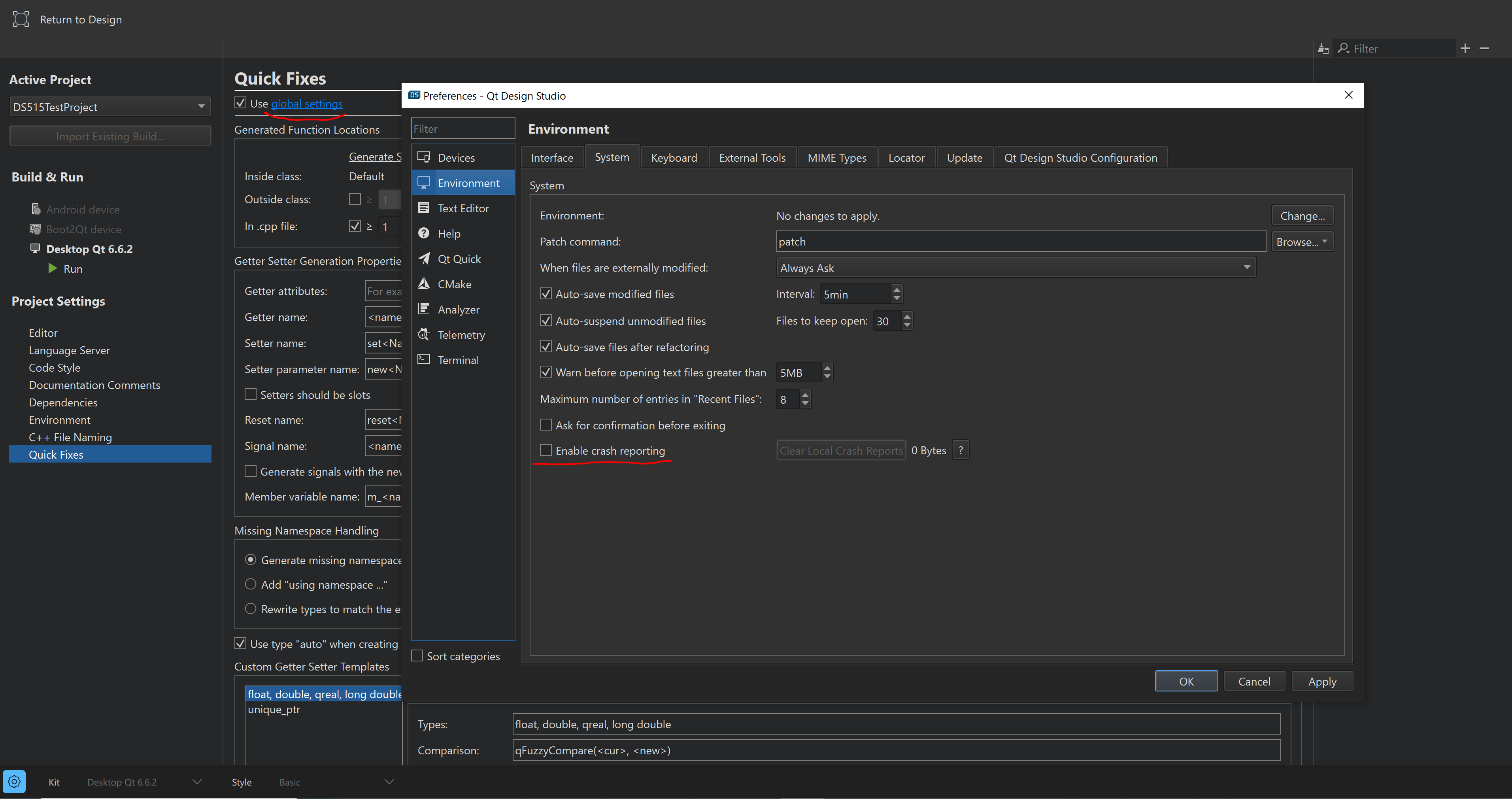Select unique_ptr in templates list

274,709
